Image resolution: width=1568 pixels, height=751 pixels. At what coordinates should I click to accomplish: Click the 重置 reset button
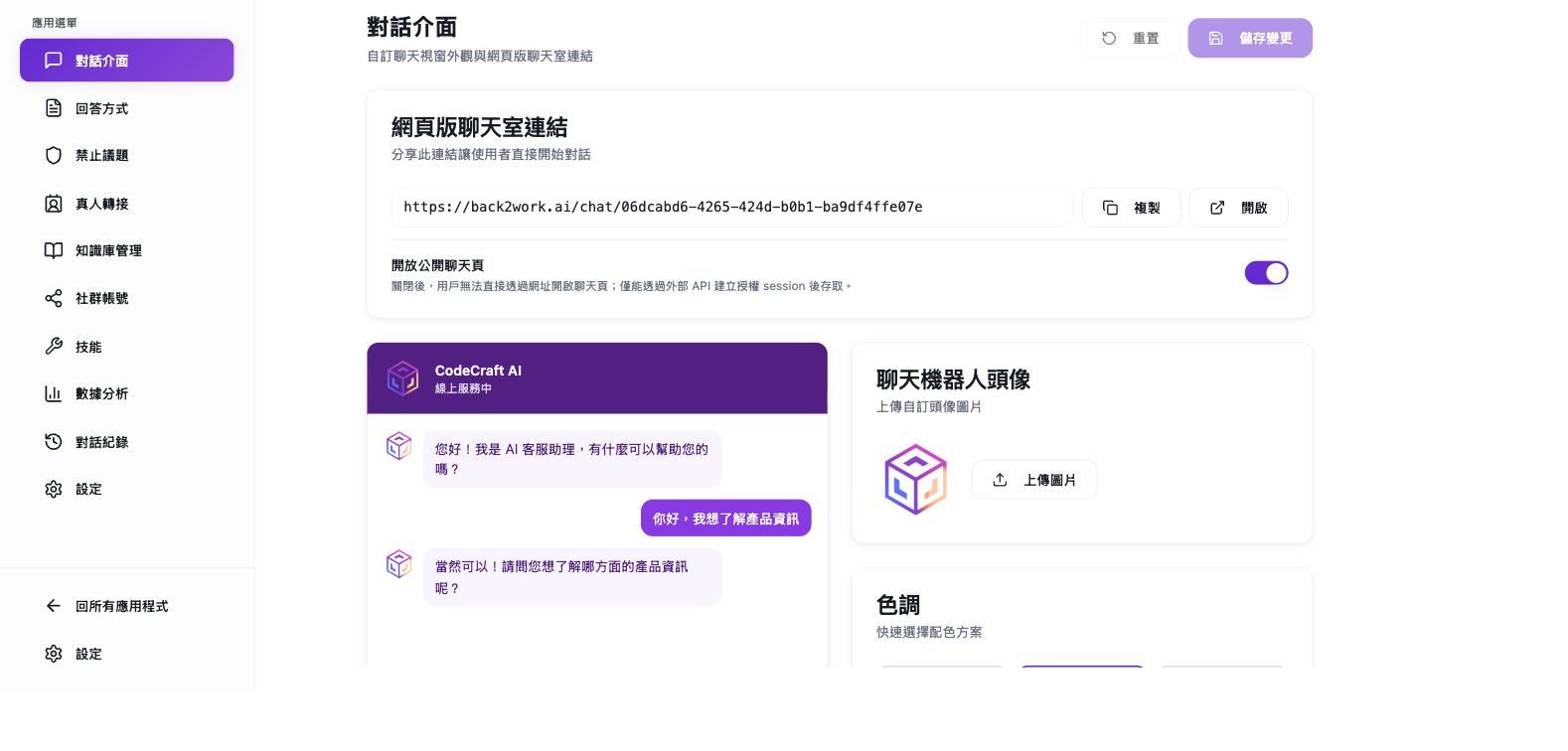click(x=1130, y=38)
